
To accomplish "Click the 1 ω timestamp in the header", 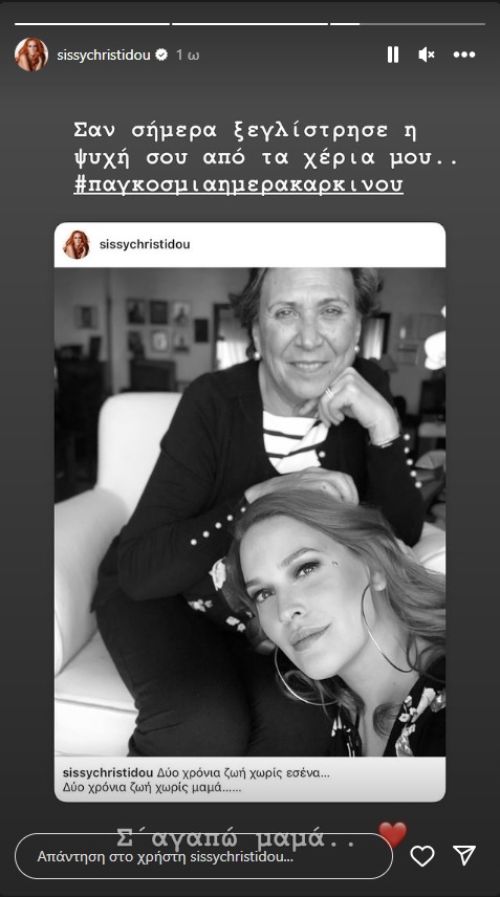I will pyautogui.click(x=187, y=55).
